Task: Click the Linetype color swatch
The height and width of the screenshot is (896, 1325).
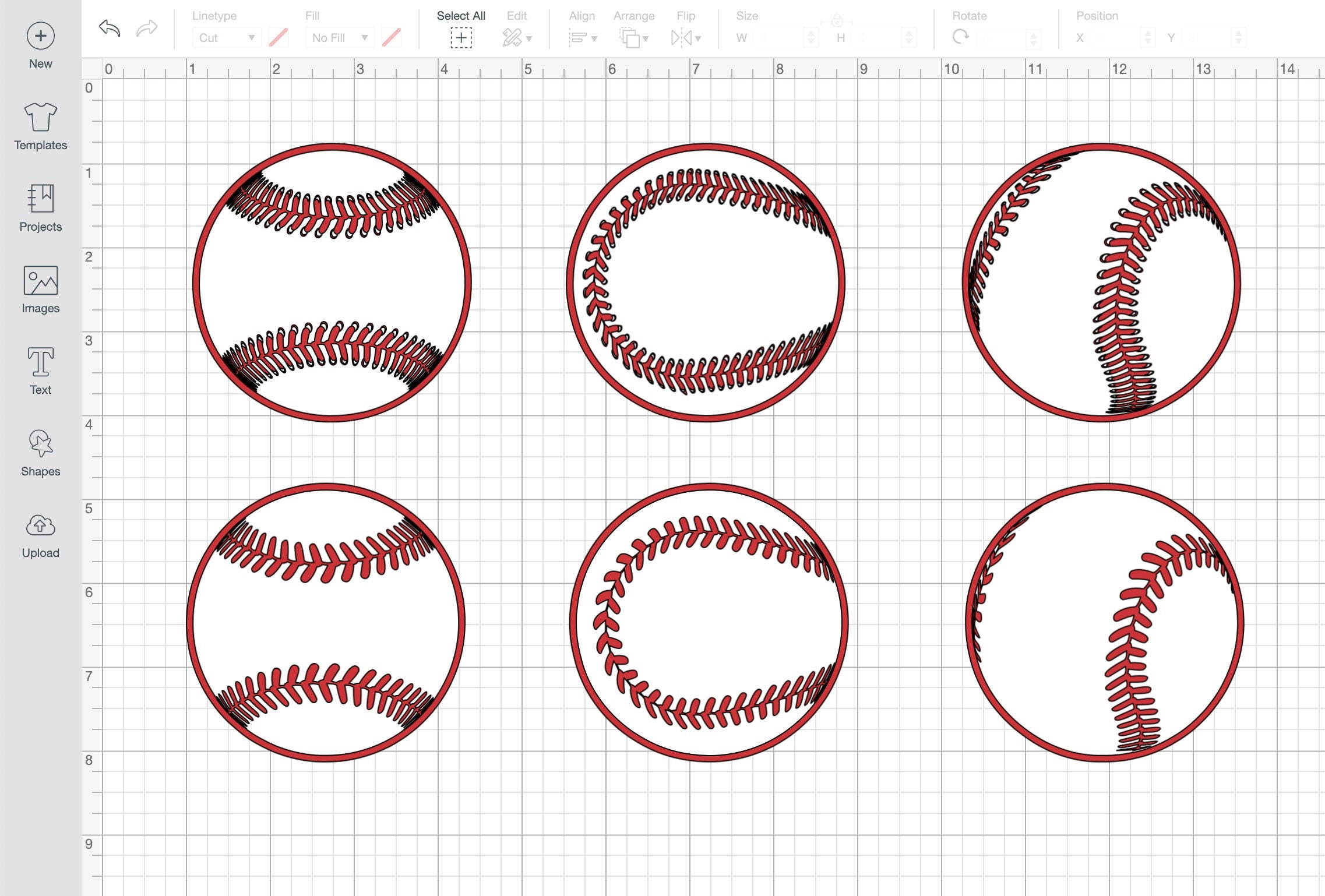Action: click(278, 37)
